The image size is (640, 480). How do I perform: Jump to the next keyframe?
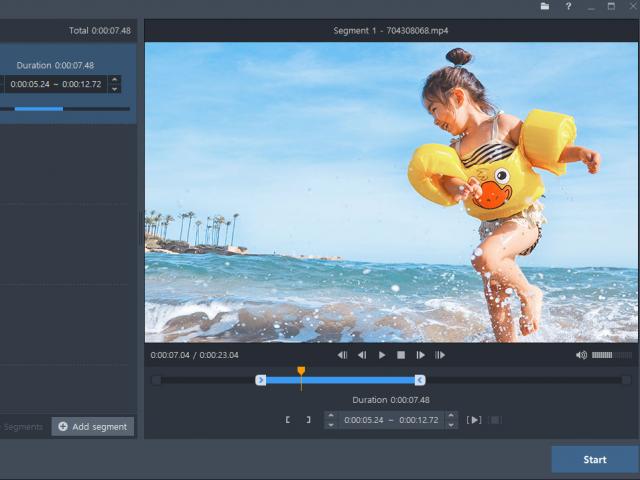click(440, 355)
